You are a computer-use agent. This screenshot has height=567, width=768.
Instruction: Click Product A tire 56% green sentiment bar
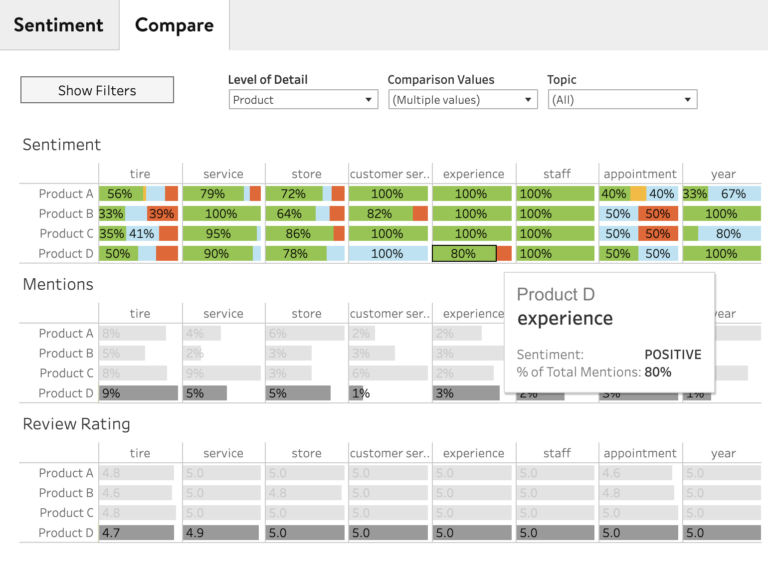[120, 194]
